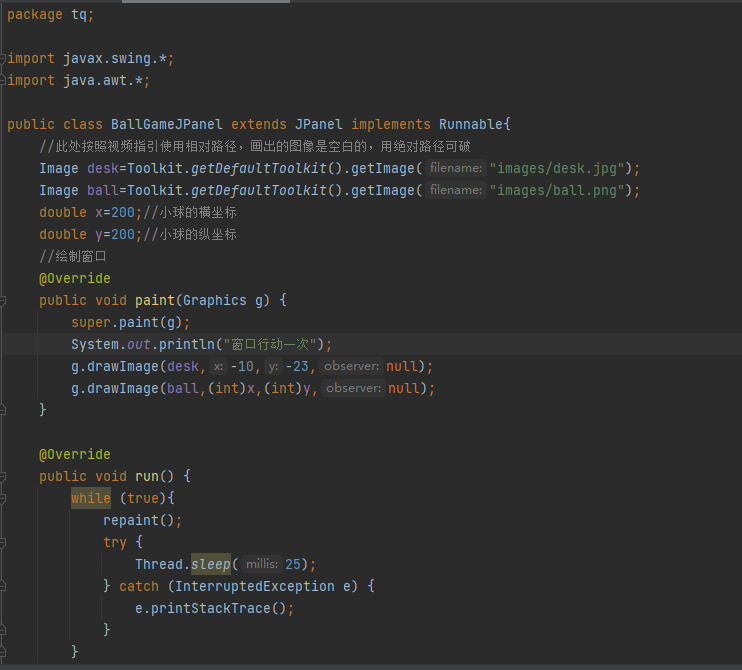This screenshot has height=670, width=742.
Task: Click the package keyword
Action: [x=35, y=15]
